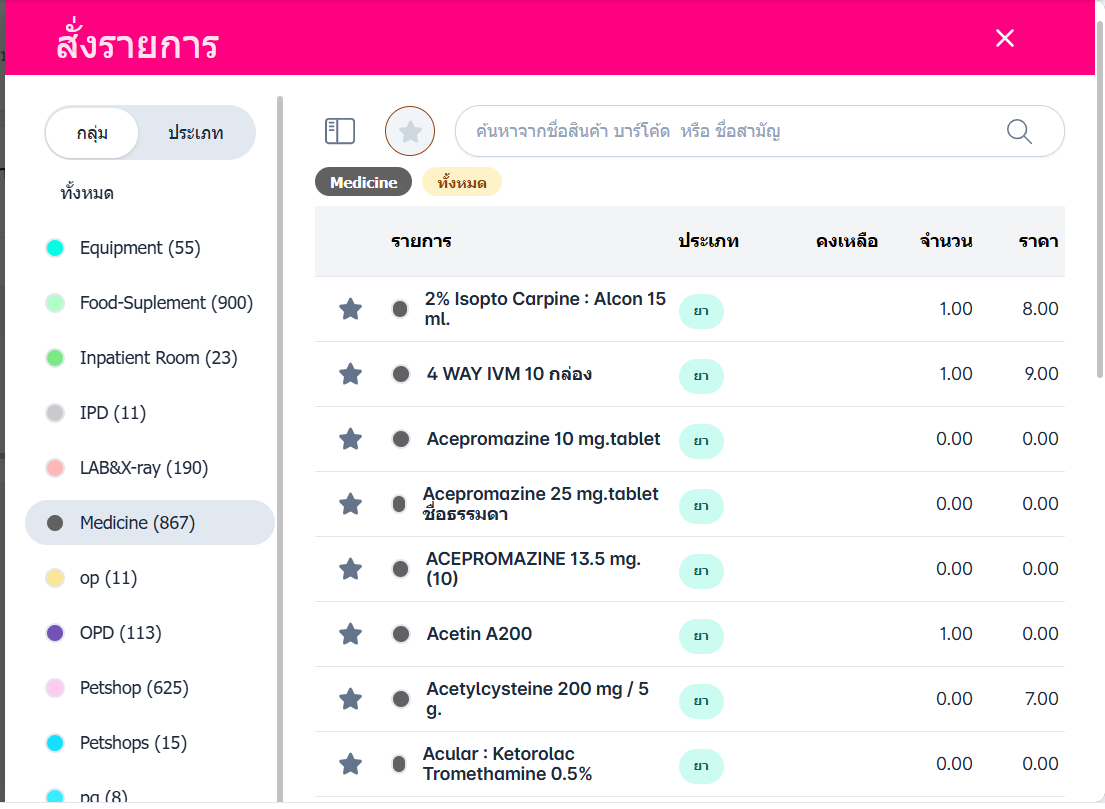Click the ประเภท column header

tap(708, 241)
